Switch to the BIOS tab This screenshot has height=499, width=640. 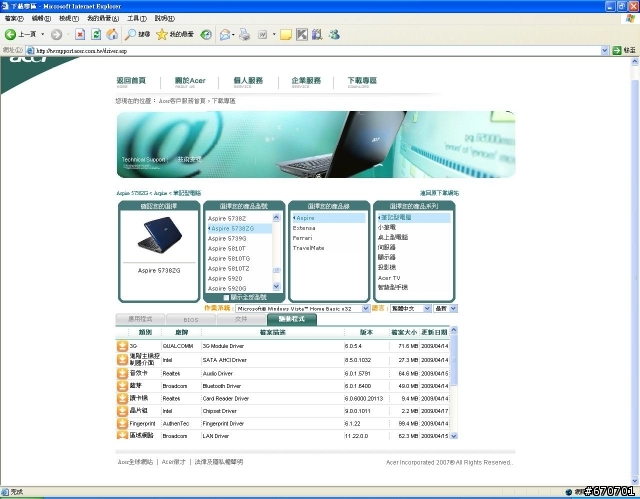(191, 319)
